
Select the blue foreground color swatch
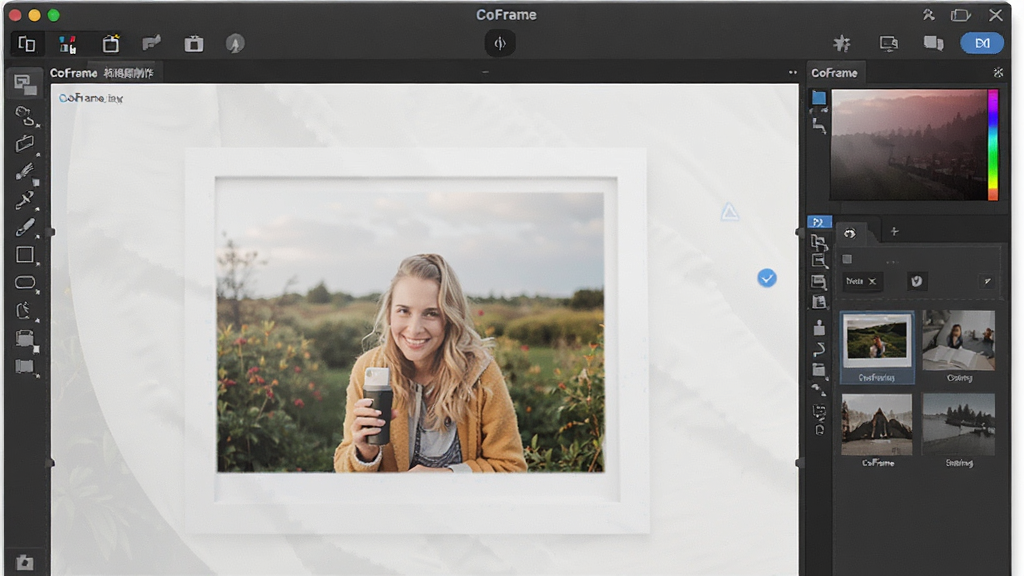(818, 98)
